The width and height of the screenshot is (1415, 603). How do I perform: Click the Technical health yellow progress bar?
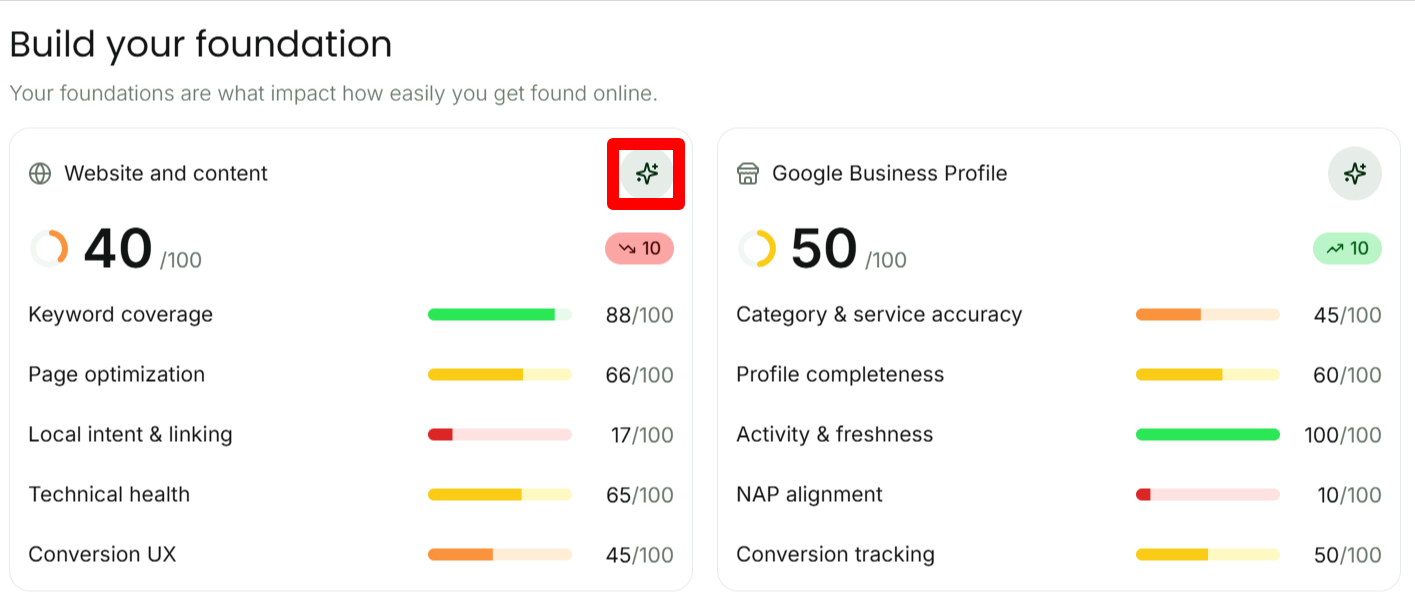click(500, 495)
